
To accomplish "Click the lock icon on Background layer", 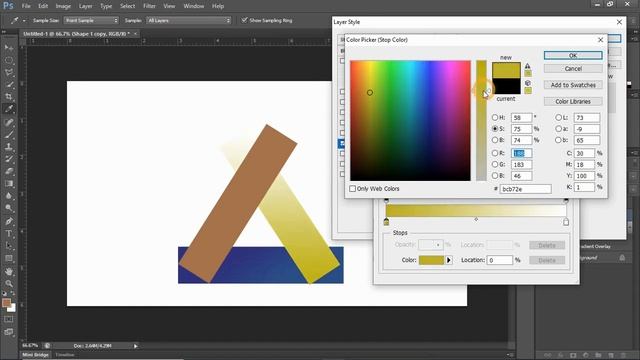I will point(622,258).
